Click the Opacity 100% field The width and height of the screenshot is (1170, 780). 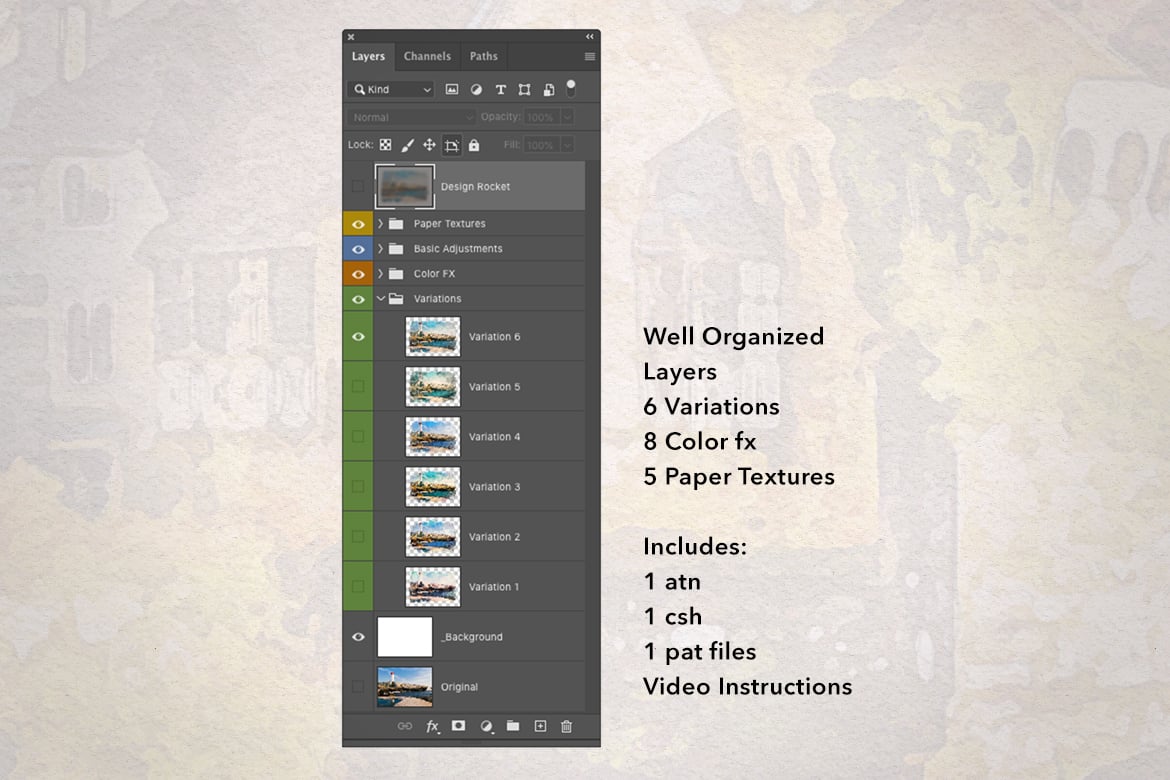[x=542, y=117]
